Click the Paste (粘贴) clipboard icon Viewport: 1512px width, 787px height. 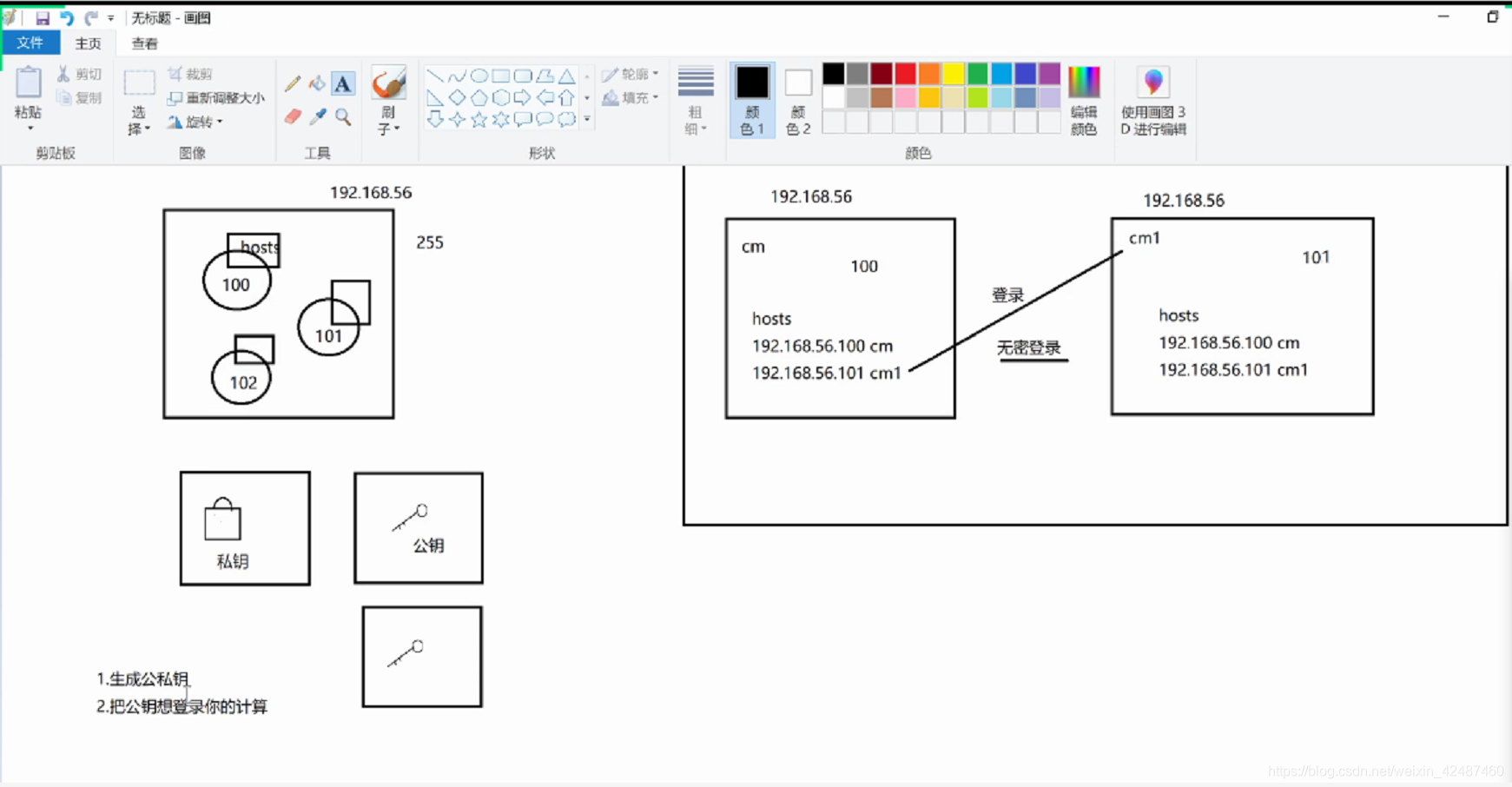point(29,83)
